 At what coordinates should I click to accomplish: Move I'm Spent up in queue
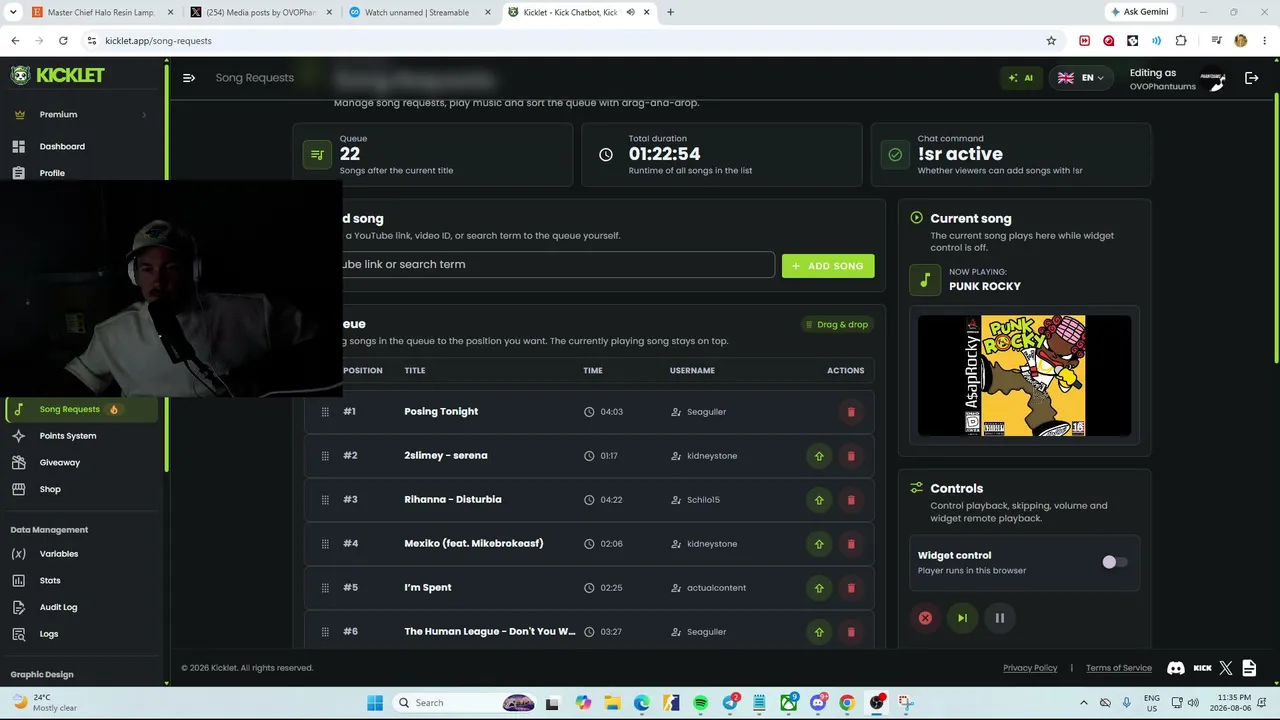tap(819, 588)
